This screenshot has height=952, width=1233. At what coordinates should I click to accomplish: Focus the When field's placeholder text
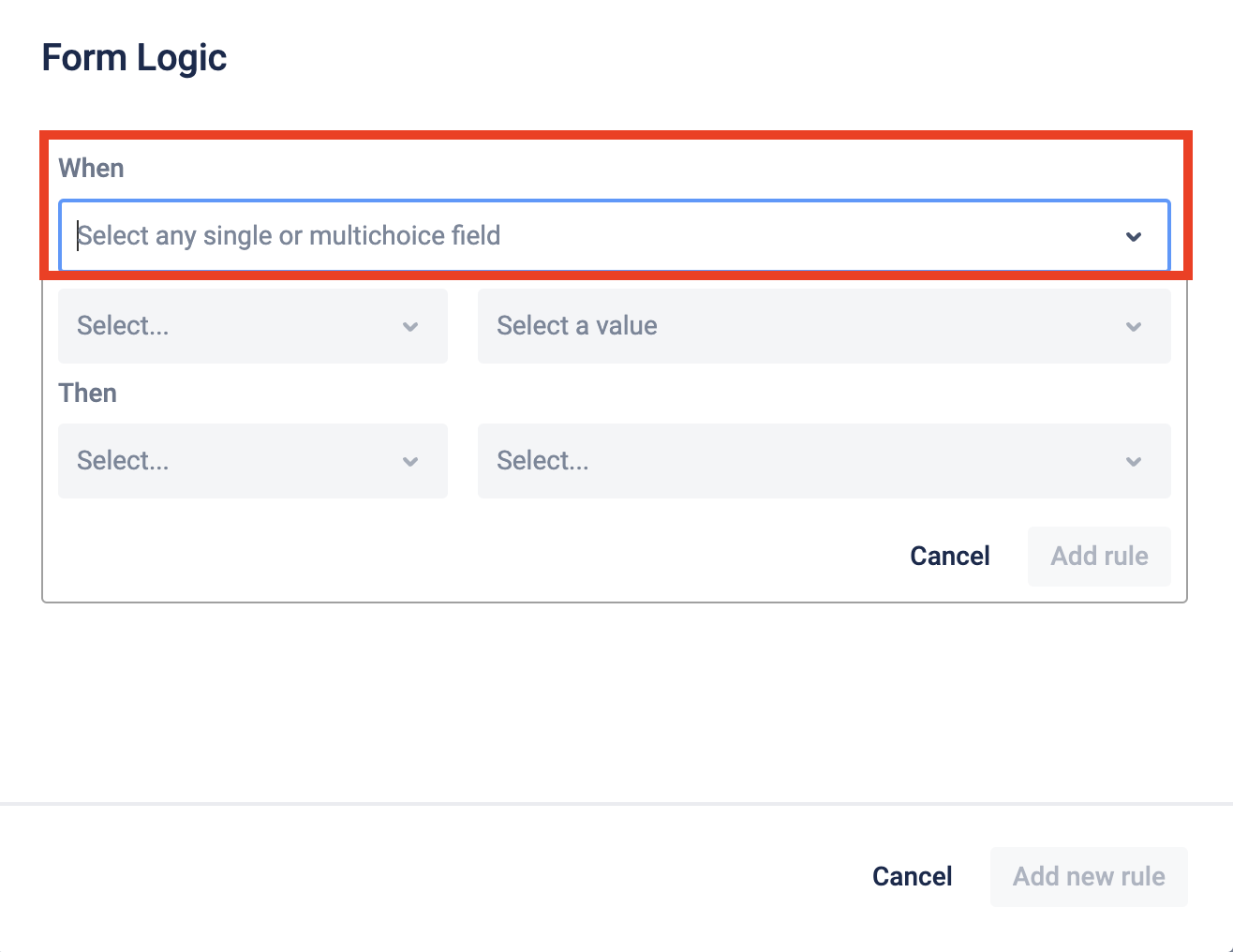tap(289, 236)
